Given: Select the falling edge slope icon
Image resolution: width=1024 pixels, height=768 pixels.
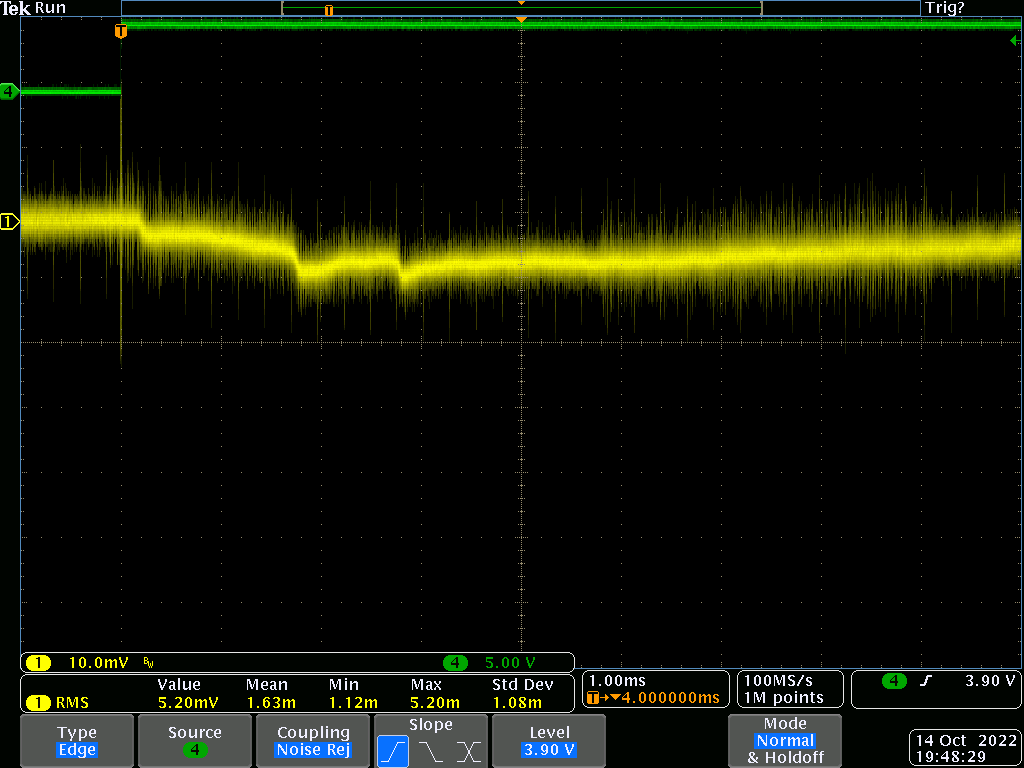Looking at the screenshot, I should pos(430,751).
